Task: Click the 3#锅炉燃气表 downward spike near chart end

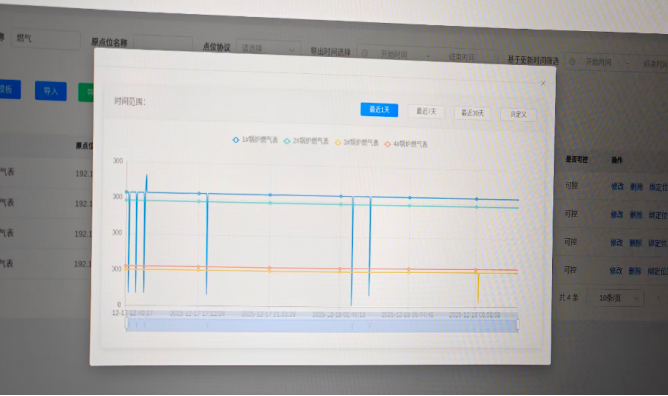Action: [x=478, y=288]
